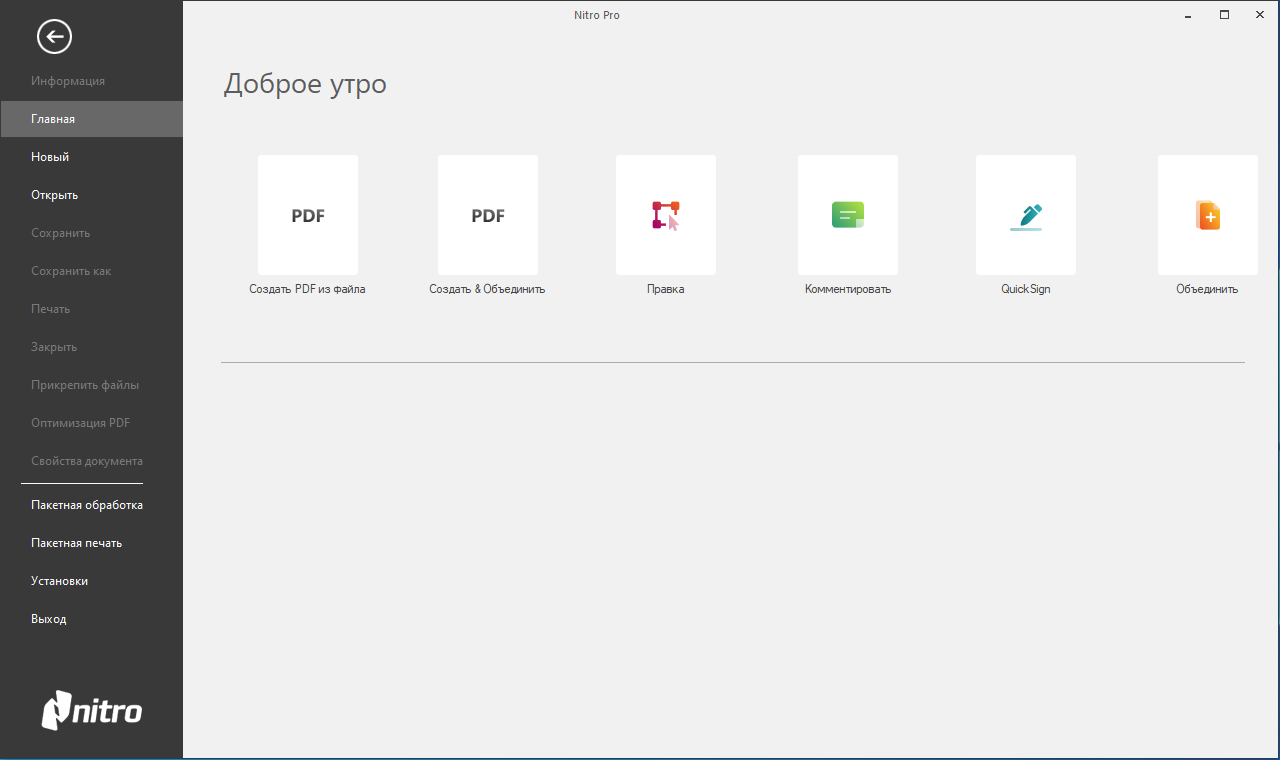Switch to 'Главная' in the sidebar
Viewport: 1280px width, 760px height.
(x=52, y=118)
